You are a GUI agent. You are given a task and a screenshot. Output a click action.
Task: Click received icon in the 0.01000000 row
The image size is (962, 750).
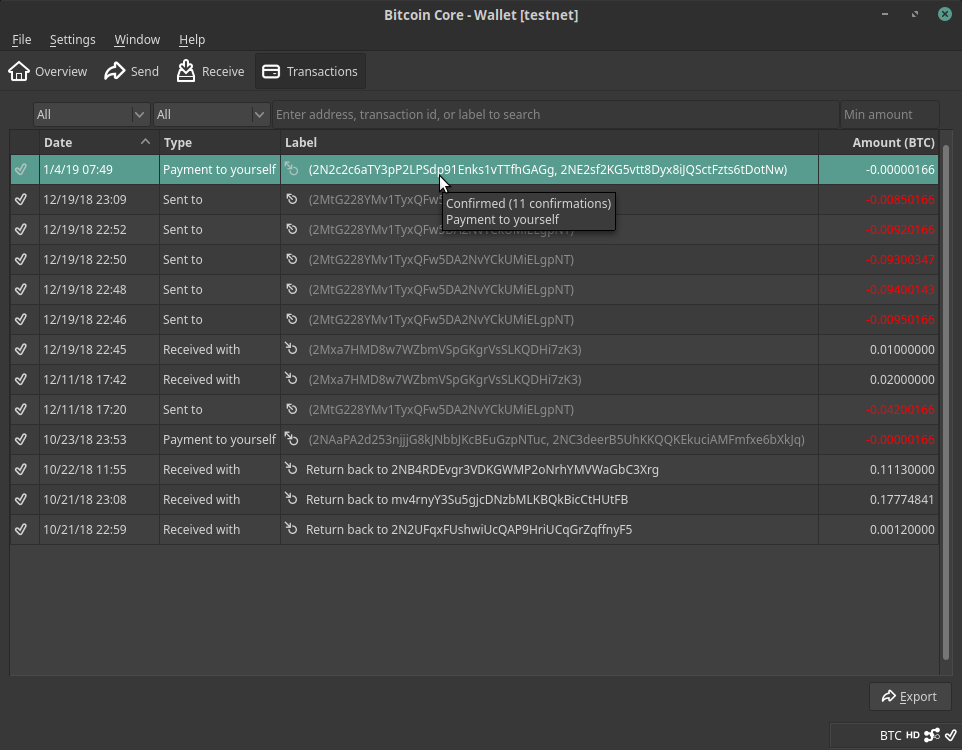[x=291, y=349]
